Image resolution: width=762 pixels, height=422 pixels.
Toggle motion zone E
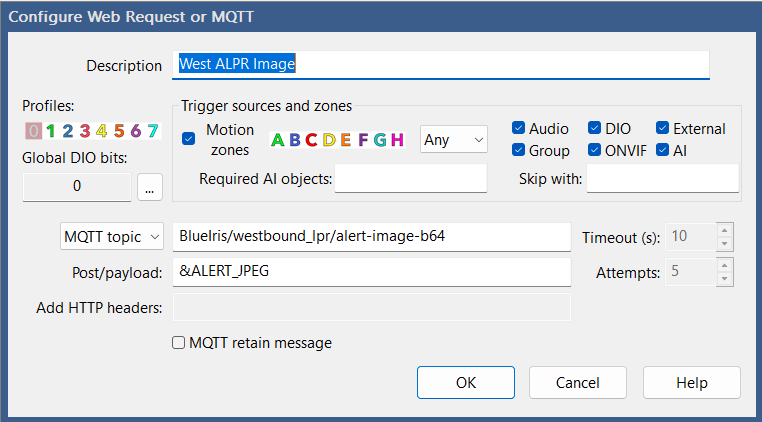tap(345, 140)
